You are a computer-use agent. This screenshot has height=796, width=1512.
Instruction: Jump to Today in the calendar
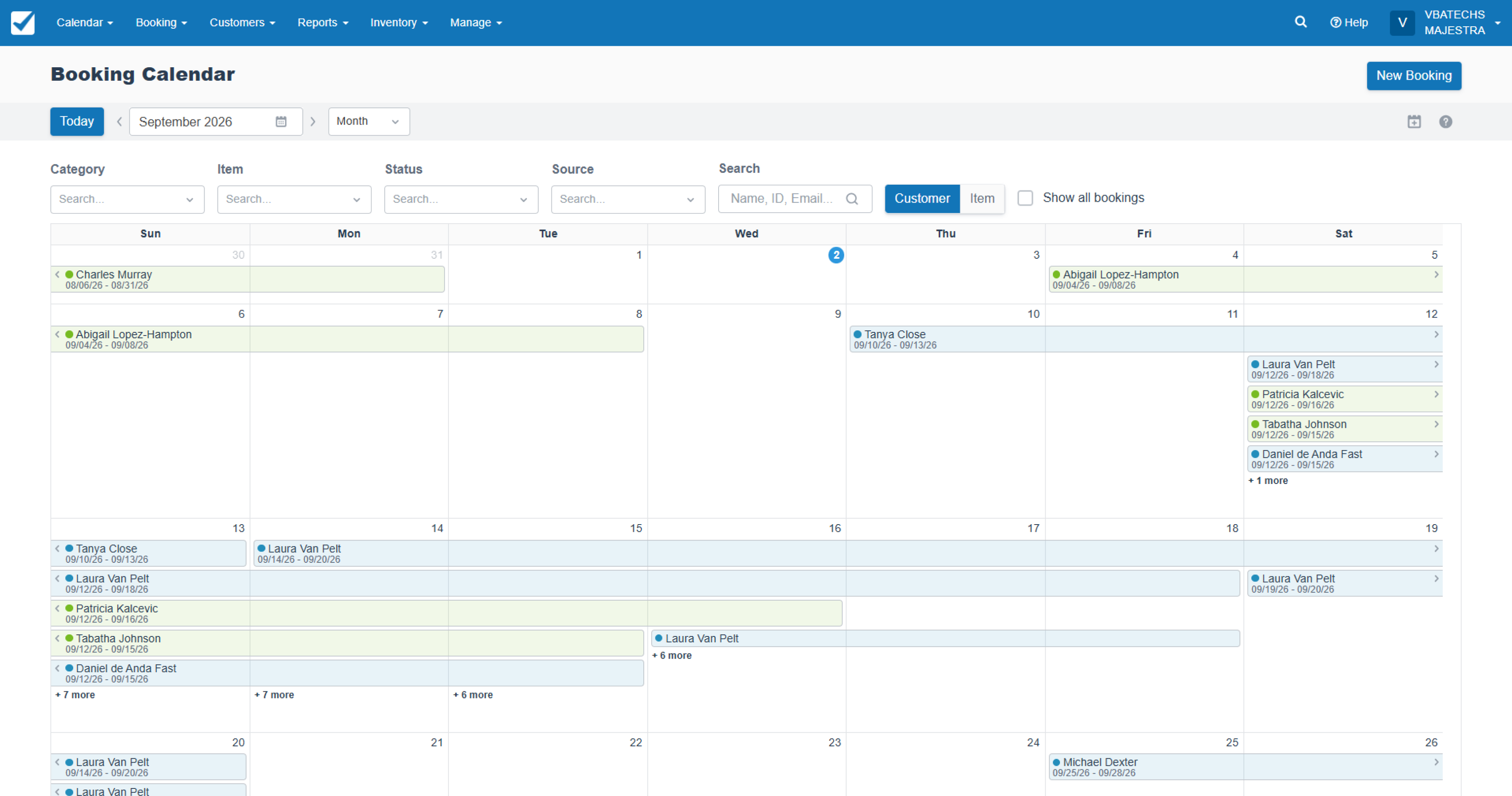[77, 121]
